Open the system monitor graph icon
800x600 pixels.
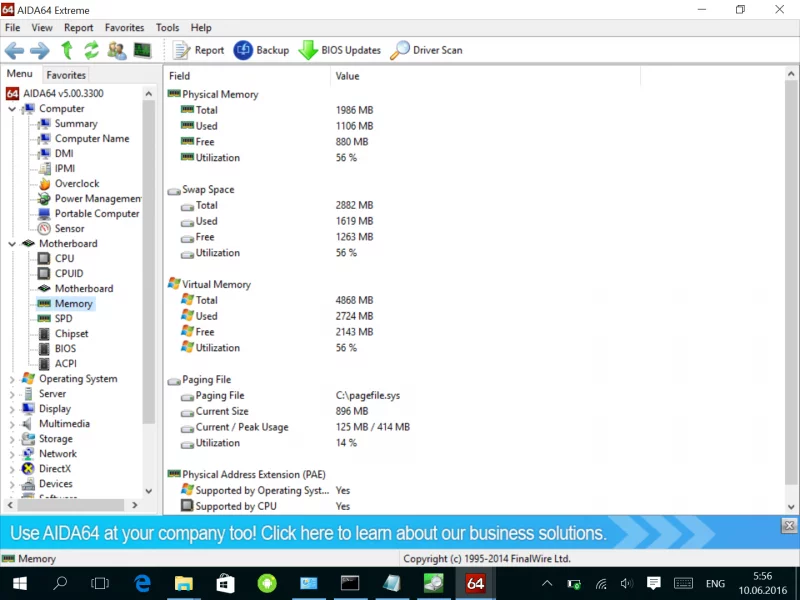pyautogui.click(x=142, y=50)
